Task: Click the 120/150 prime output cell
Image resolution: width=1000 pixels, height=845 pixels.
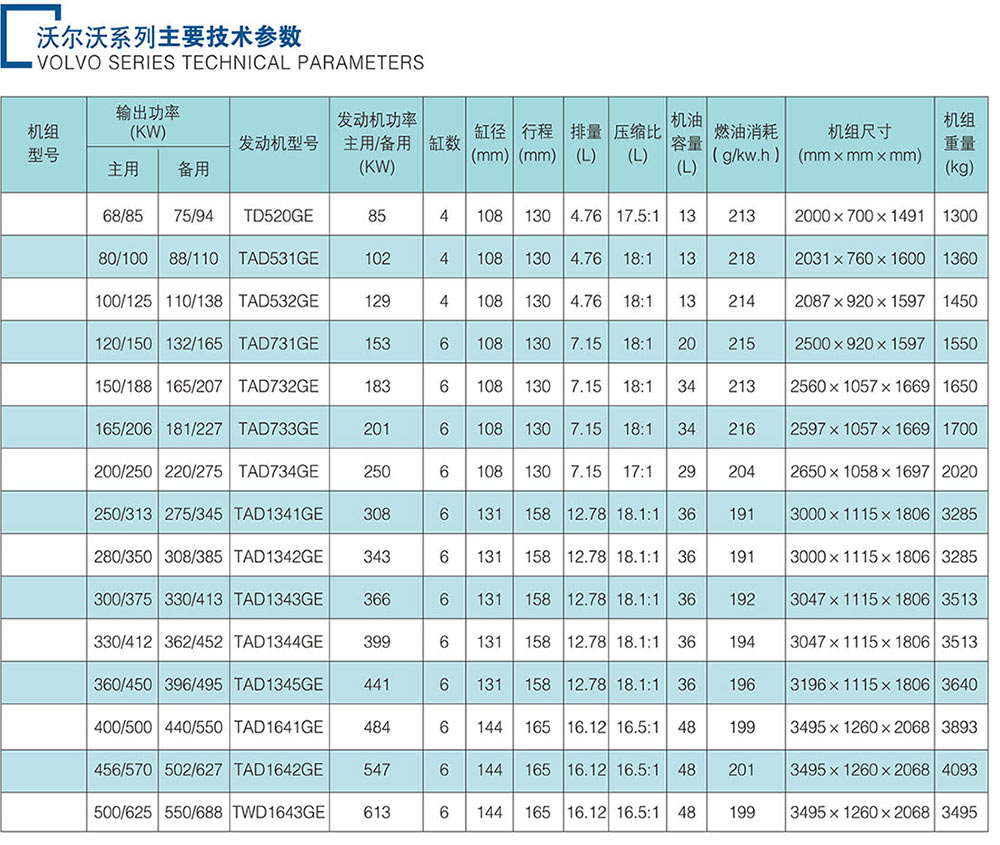Action: [123, 344]
